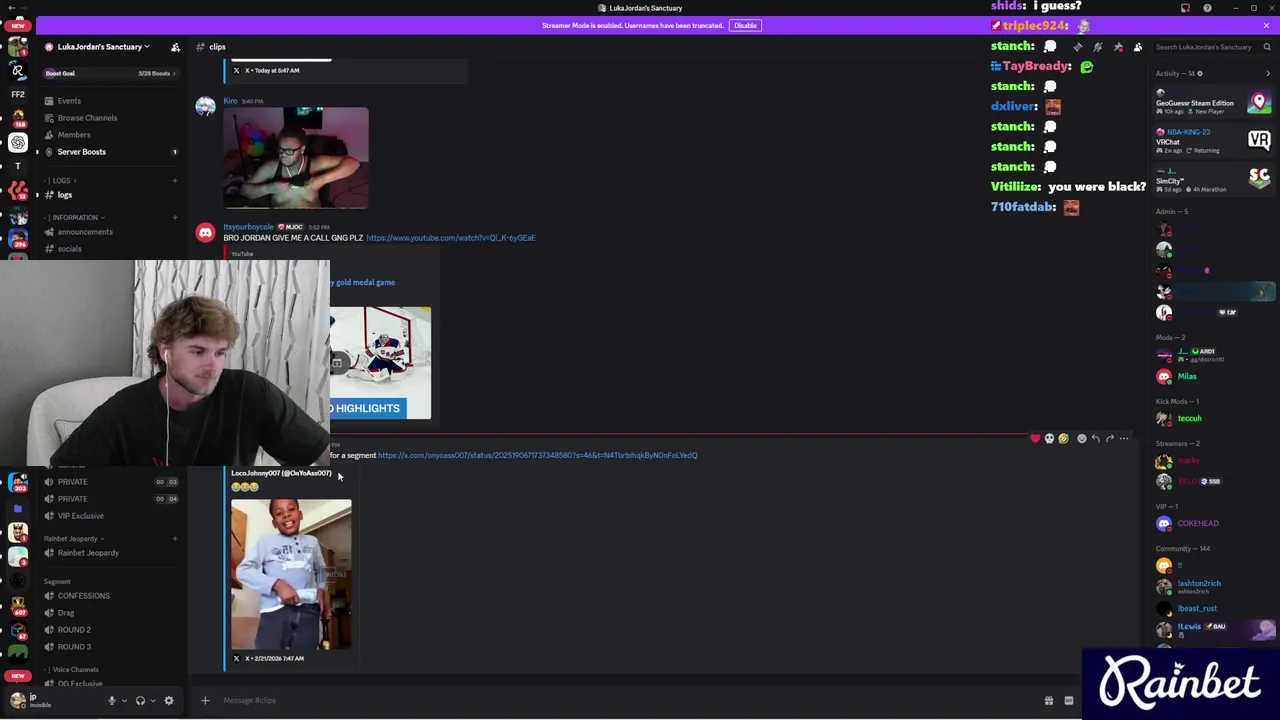Open the inbox icon in title bar
This screenshot has height=720, width=1280.
(x=1186, y=8)
